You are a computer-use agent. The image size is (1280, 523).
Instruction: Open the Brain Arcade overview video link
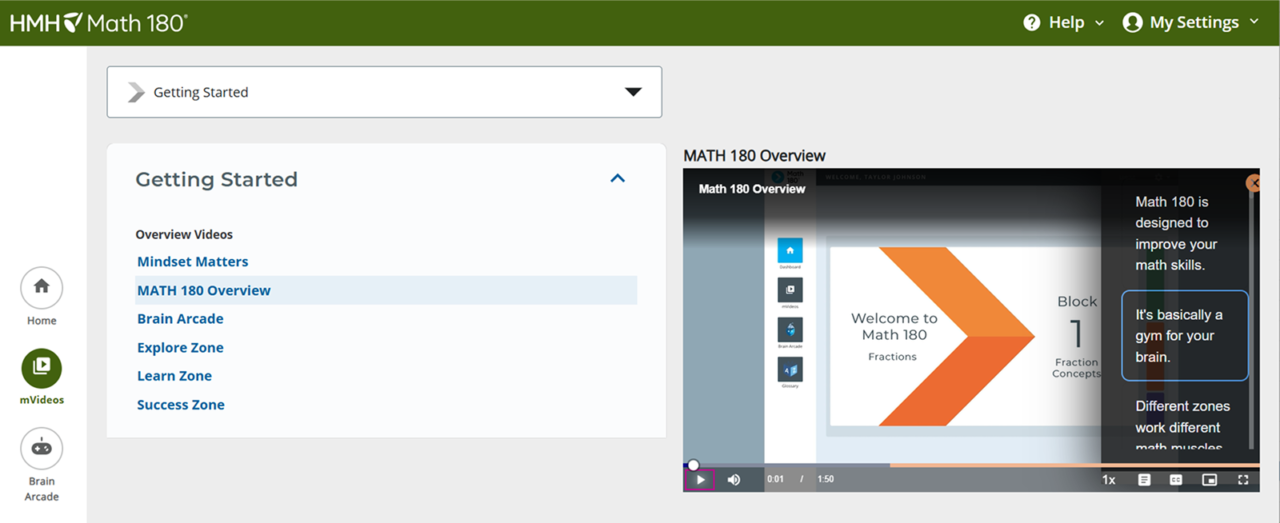click(x=180, y=319)
